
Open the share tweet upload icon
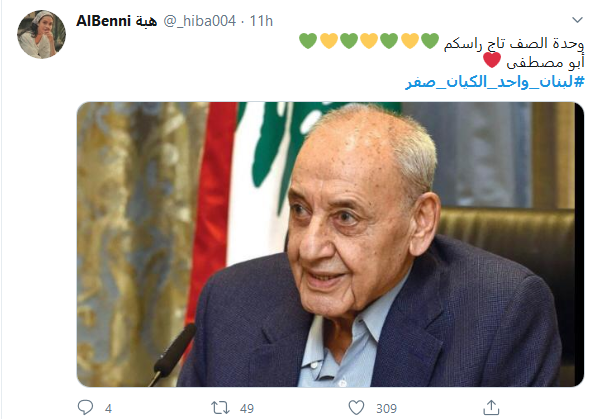tap(491, 407)
